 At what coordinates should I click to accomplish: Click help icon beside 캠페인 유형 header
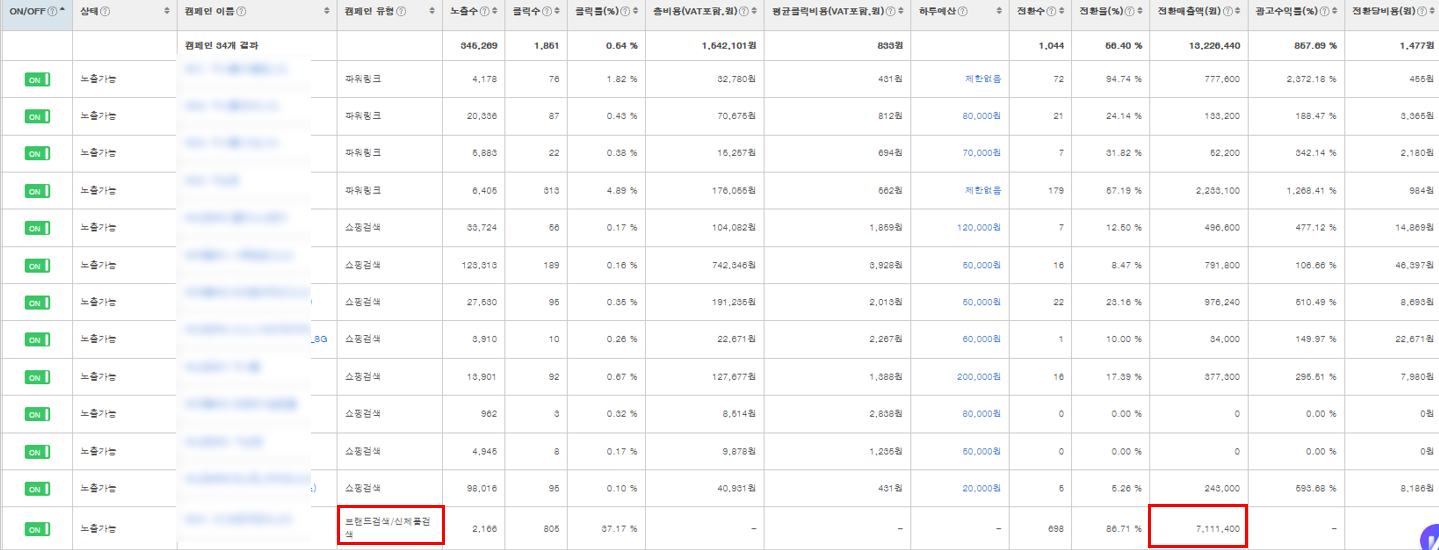401,11
